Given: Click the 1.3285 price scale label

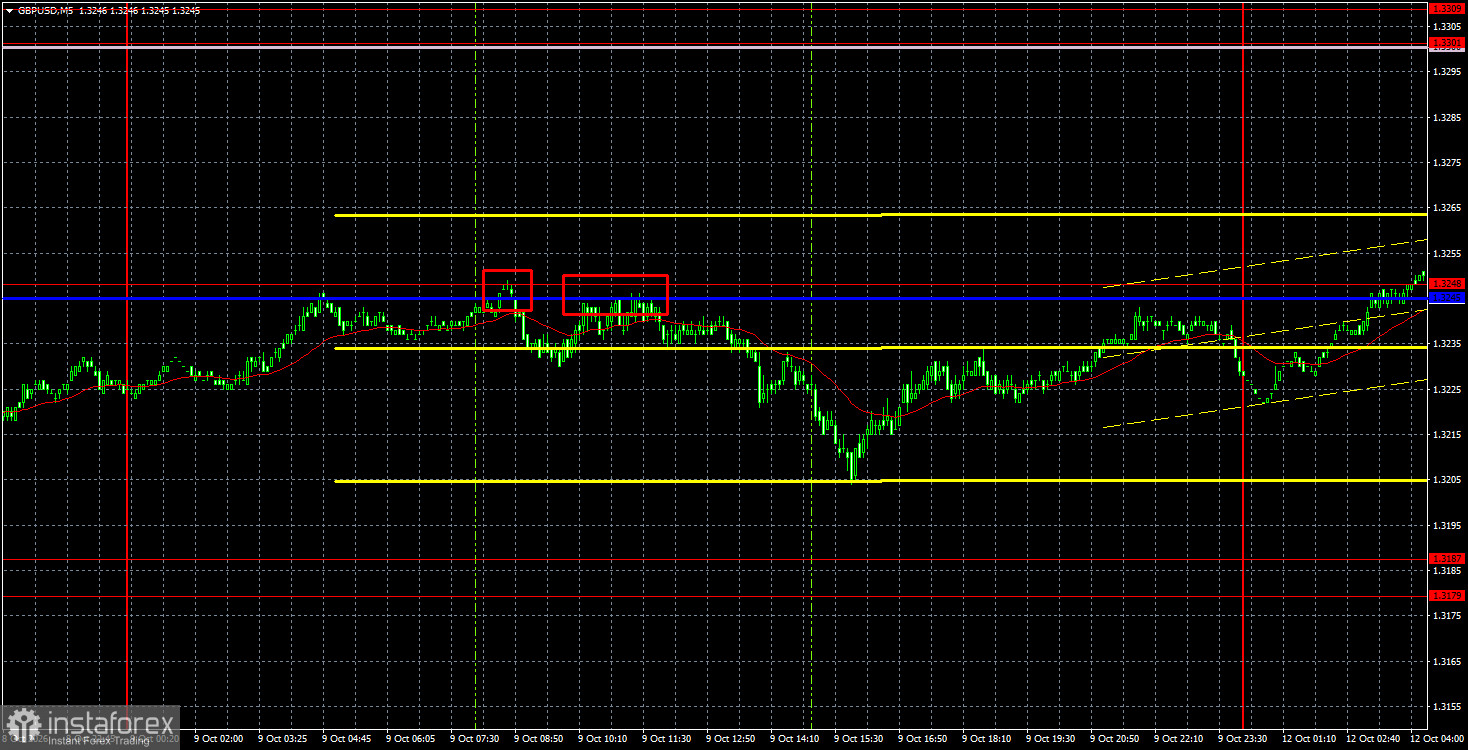Looking at the screenshot, I should tap(1448, 117).
